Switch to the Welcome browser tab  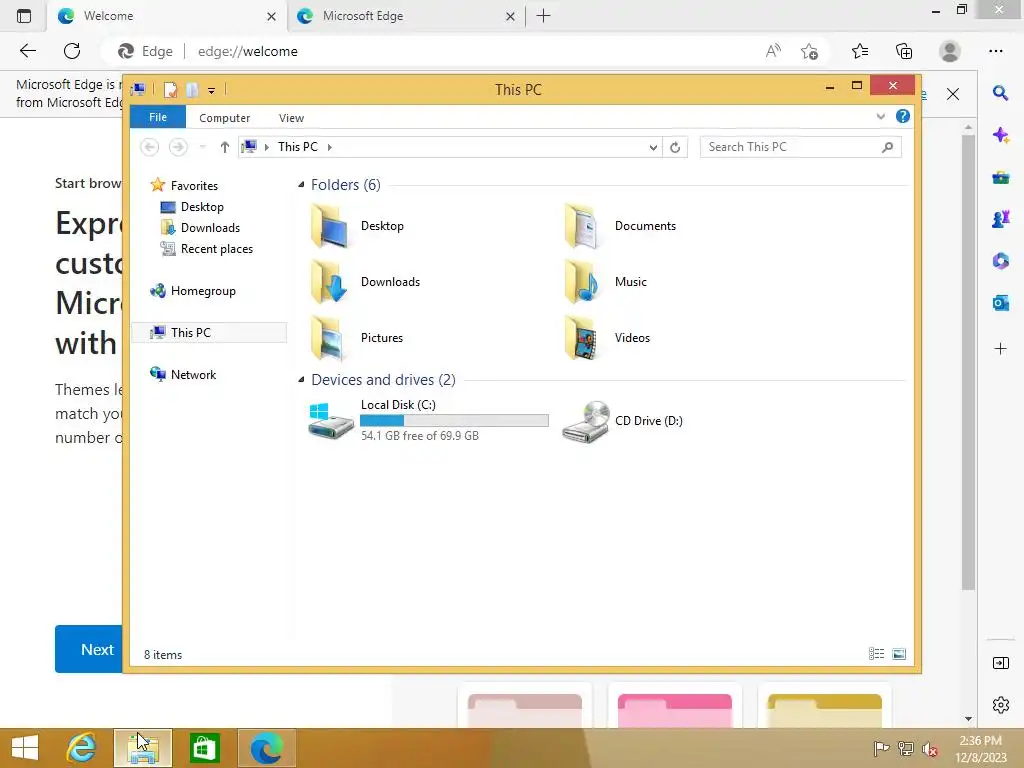pos(166,16)
